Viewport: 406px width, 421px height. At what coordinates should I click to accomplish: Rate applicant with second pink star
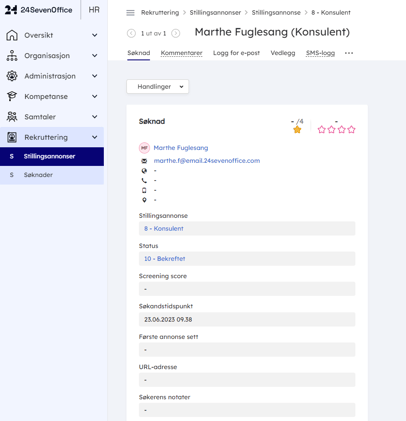(x=331, y=129)
